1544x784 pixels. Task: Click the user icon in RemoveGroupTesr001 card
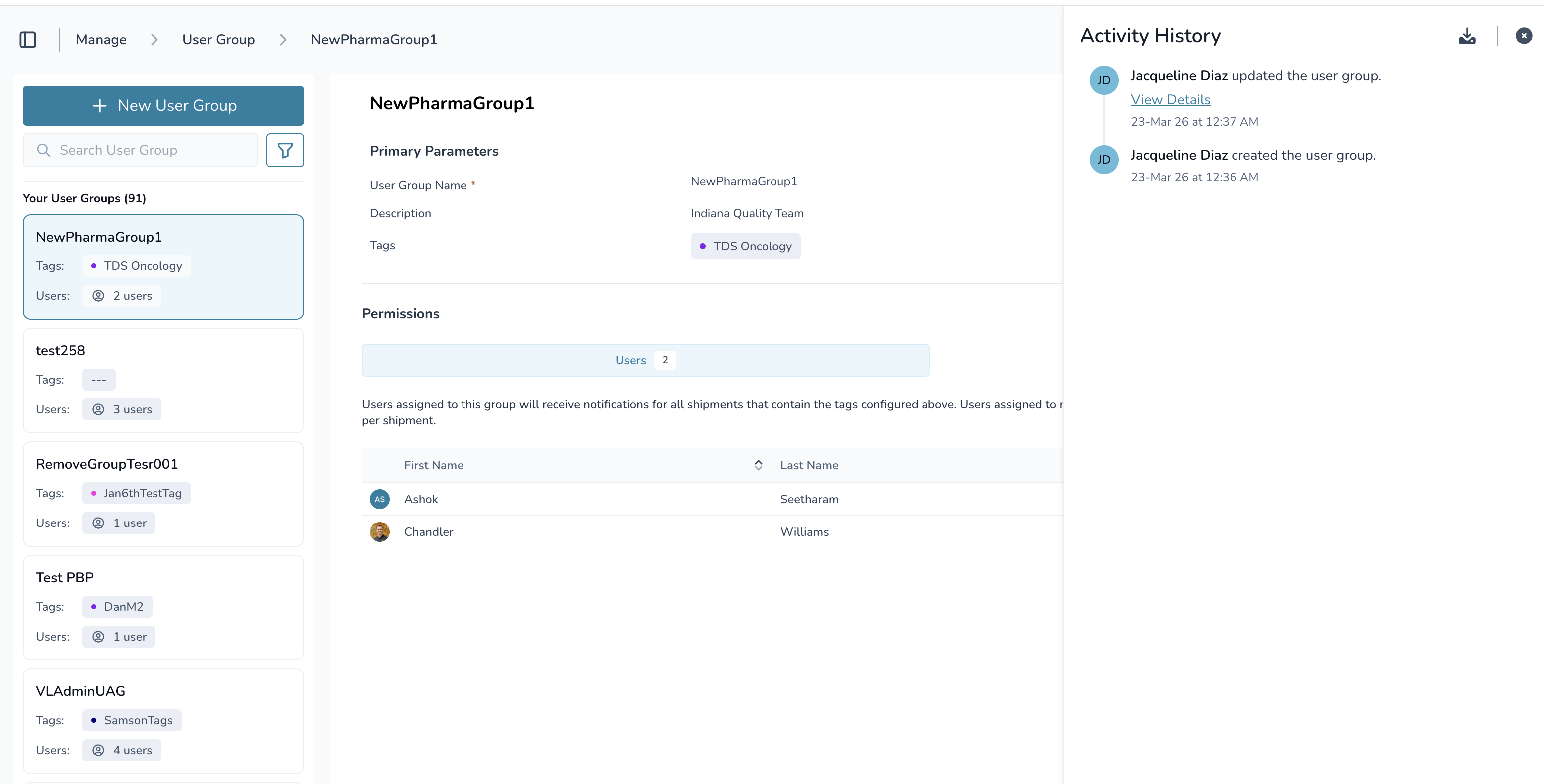98,523
